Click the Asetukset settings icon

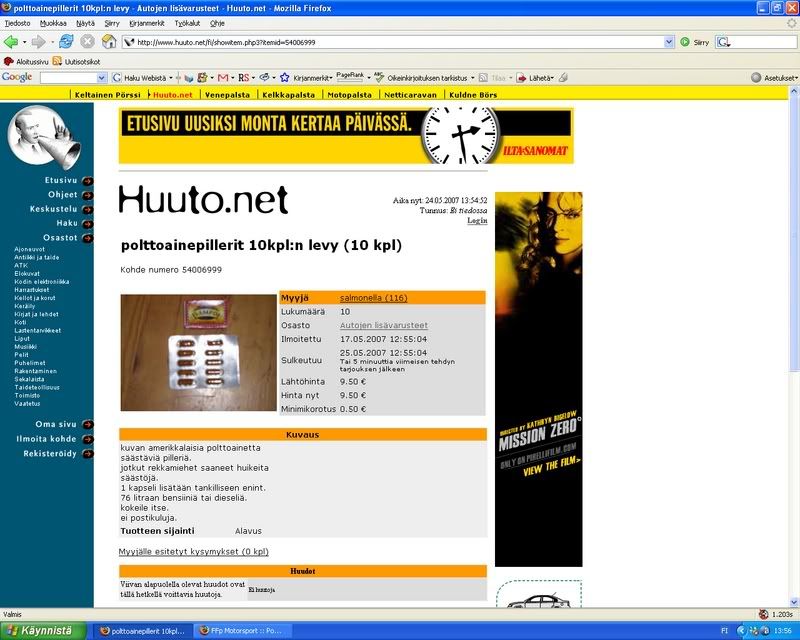tap(756, 78)
